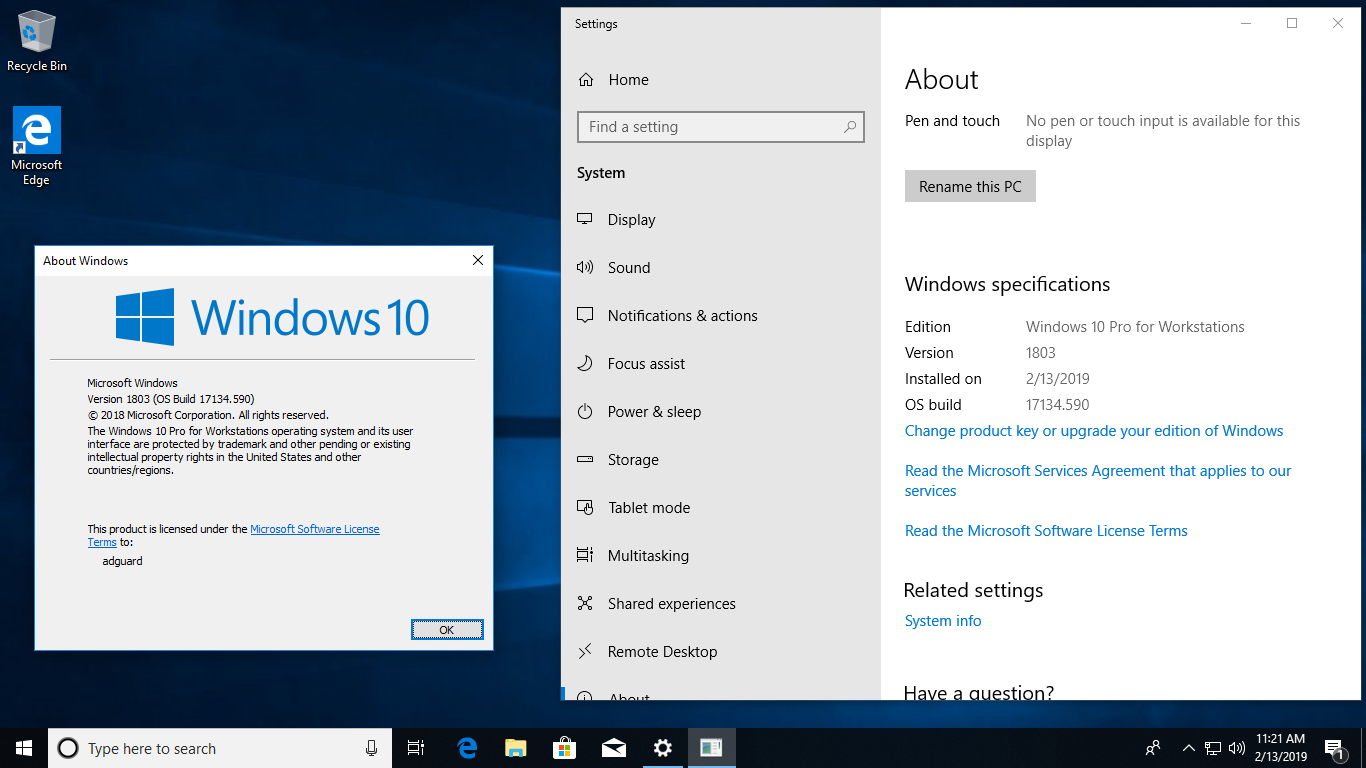Open Read the Microsoft Software License Terms in Settings
The width and height of the screenshot is (1366, 768).
(1046, 531)
